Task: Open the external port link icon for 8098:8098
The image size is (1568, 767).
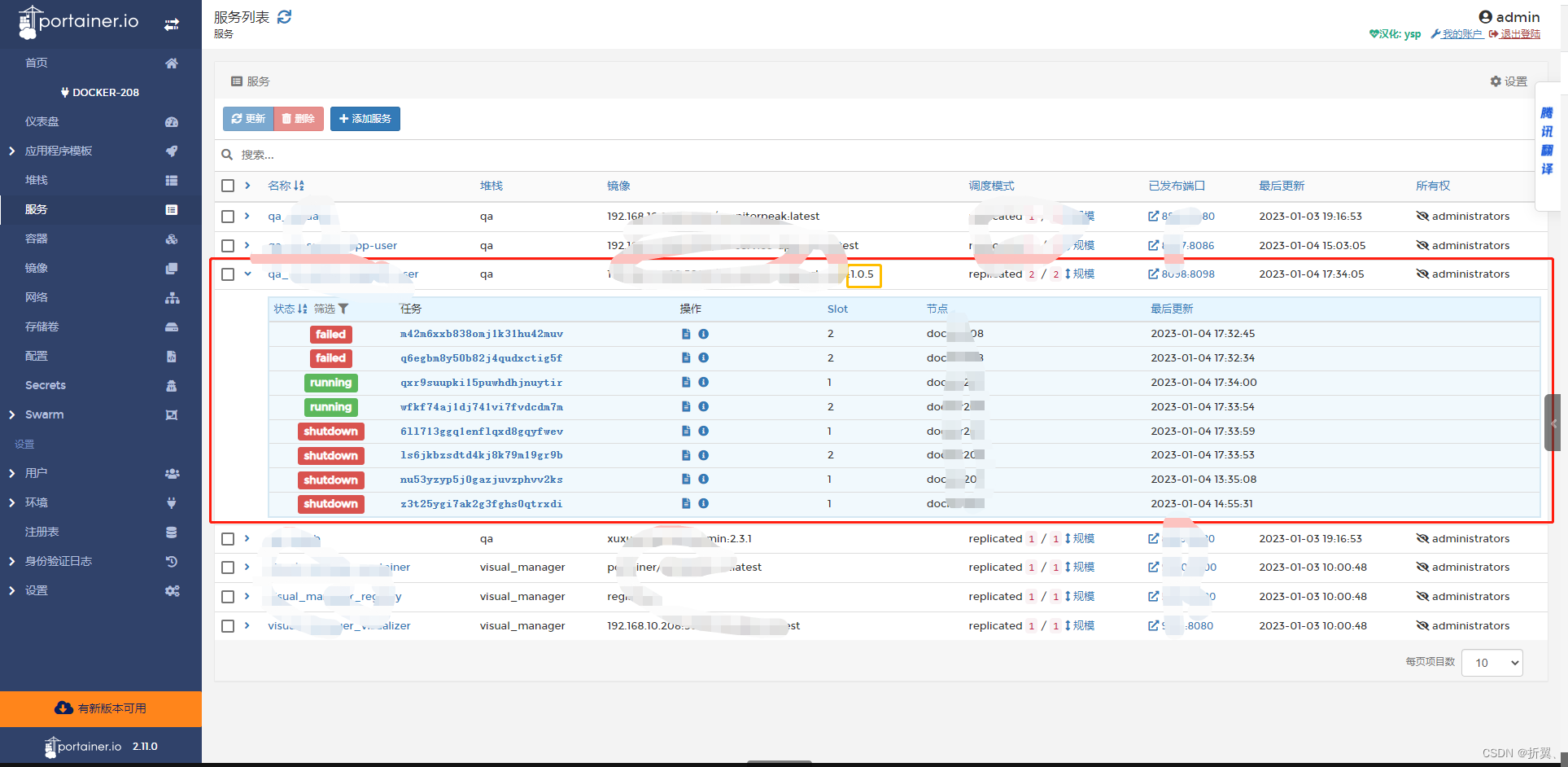Action: [1153, 274]
